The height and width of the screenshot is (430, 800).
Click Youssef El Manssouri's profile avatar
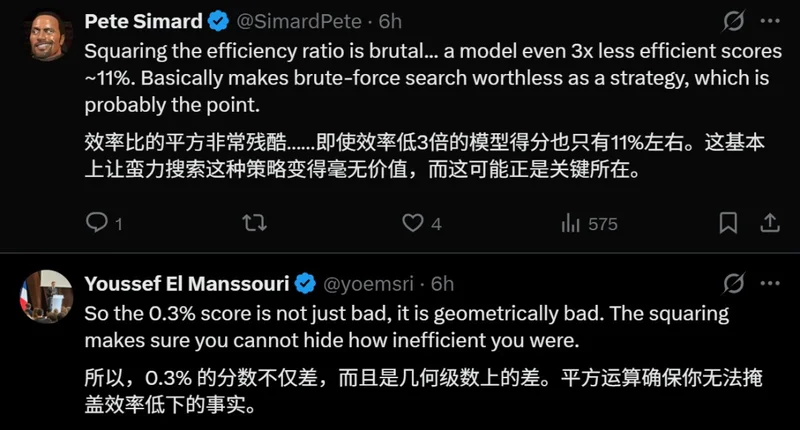click(45, 297)
